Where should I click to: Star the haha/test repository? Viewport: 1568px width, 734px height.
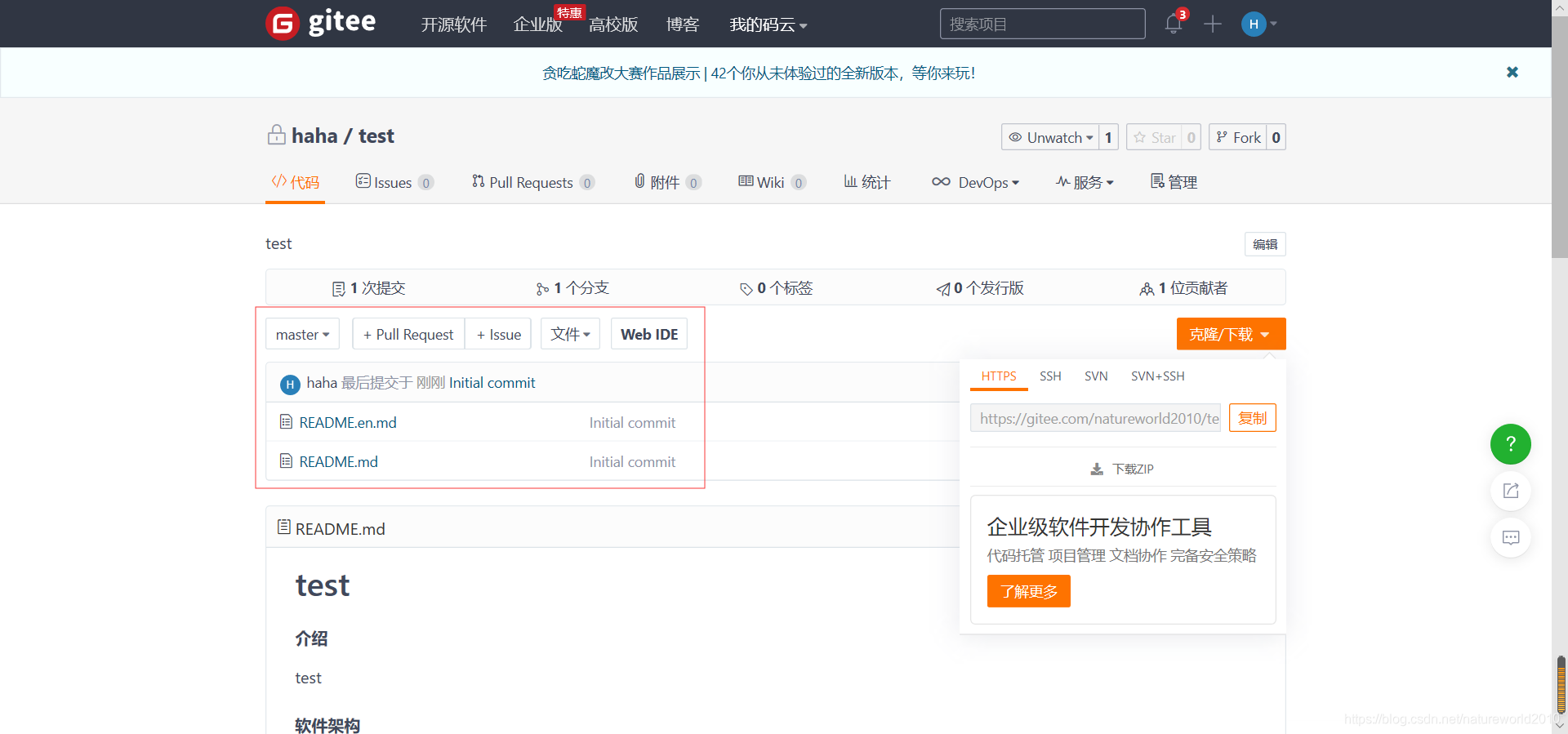(1155, 137)
